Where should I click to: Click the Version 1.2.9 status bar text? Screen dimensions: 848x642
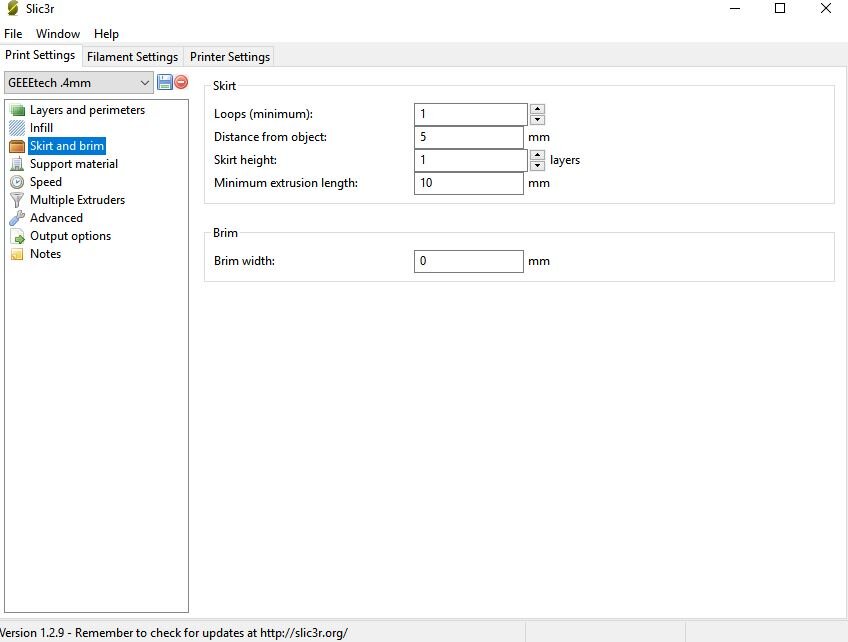coord(173,633)
